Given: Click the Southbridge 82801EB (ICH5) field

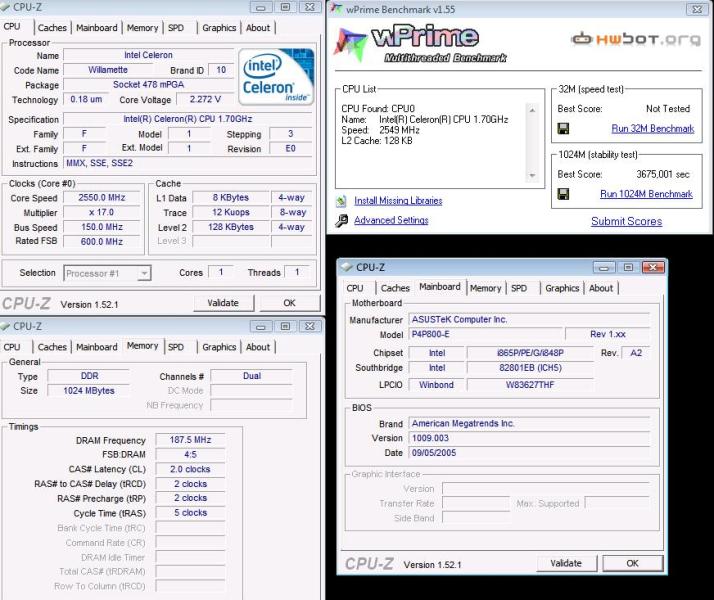Looking at the screenshot, I should pyautogui.click(x=530, y=368).
